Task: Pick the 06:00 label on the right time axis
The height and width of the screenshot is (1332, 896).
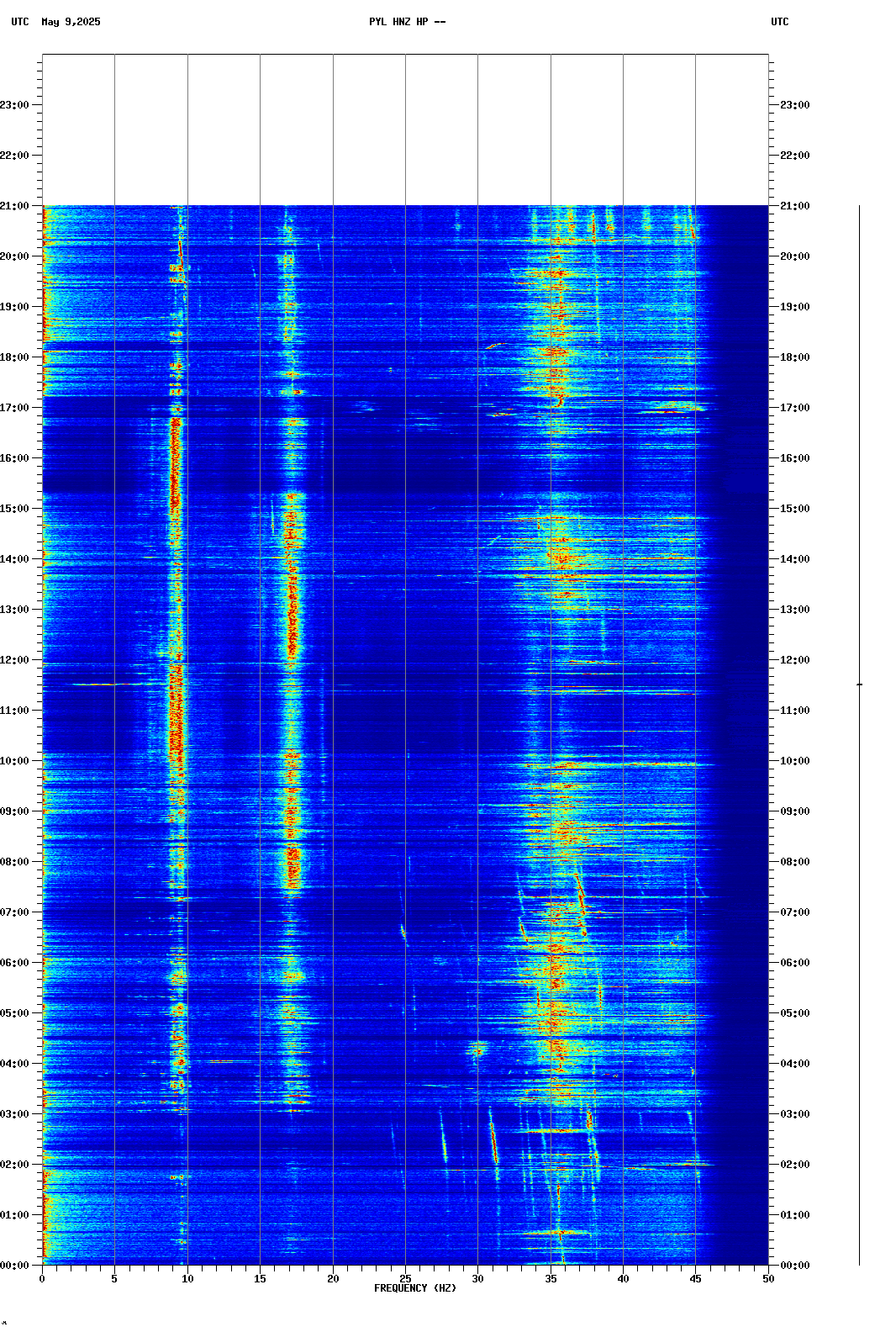Action: tap(795, 963)
